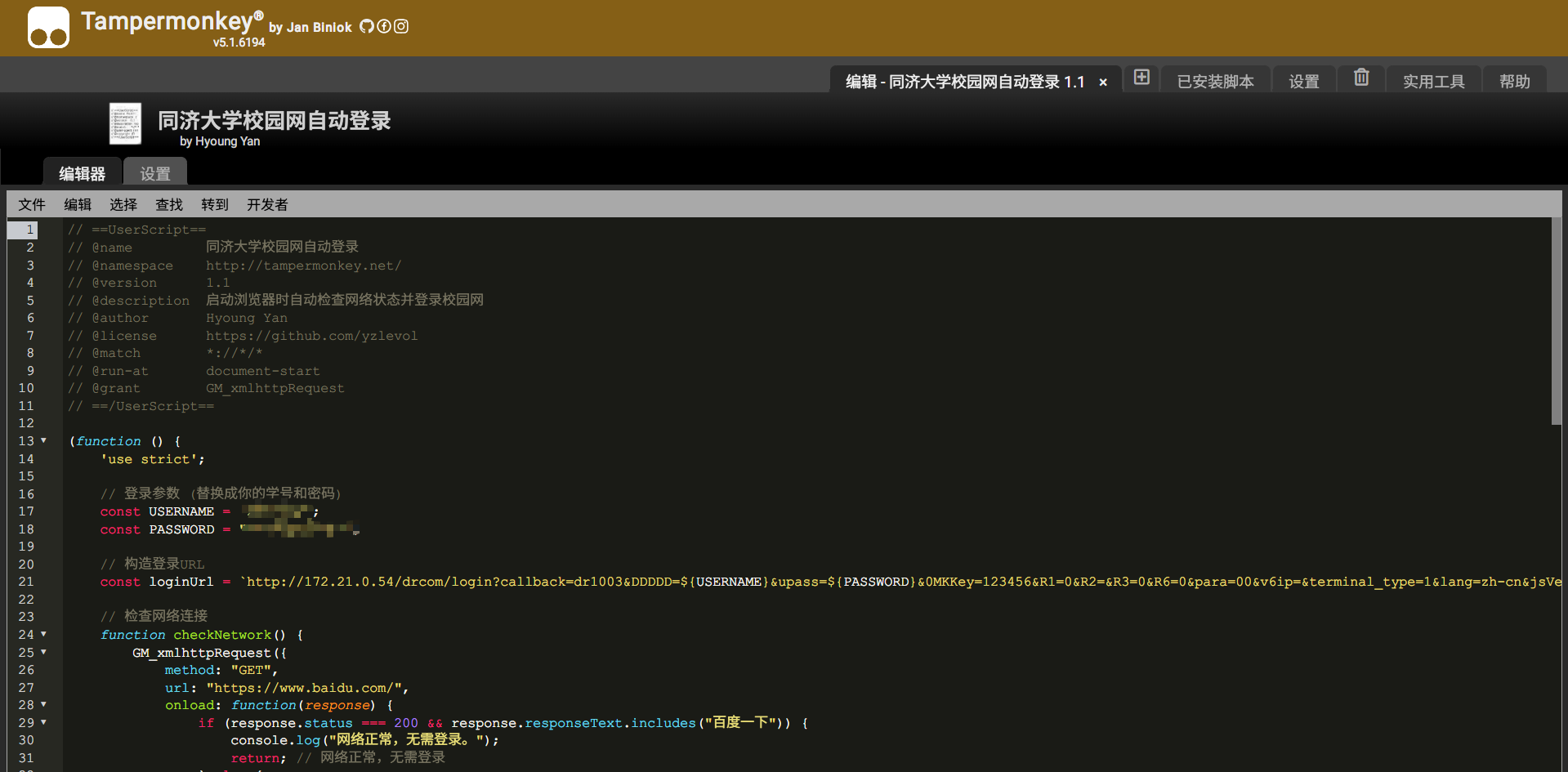Image resolution: width=1568 pixels, height=772 pixels.
Task: Click the @match value *://*/*
Action: tap(234, 353)
